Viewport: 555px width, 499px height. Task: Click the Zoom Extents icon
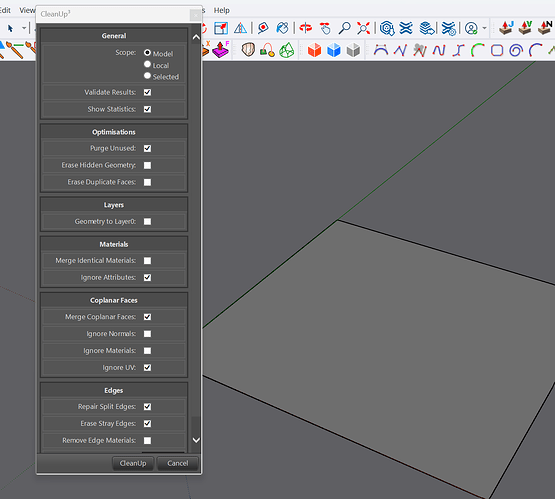coord(363,28)
